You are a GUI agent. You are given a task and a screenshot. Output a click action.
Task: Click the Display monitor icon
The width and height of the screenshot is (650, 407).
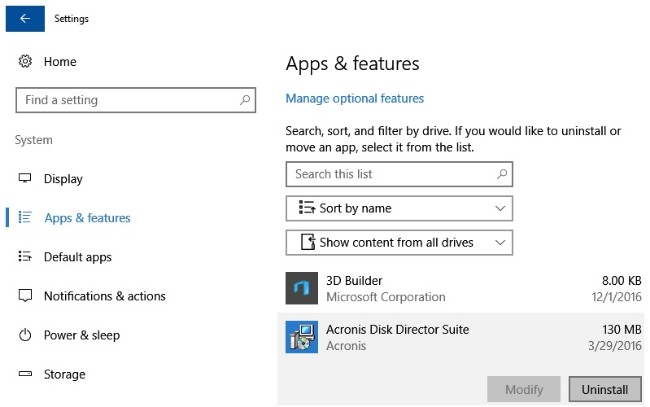tap(25, 178)
